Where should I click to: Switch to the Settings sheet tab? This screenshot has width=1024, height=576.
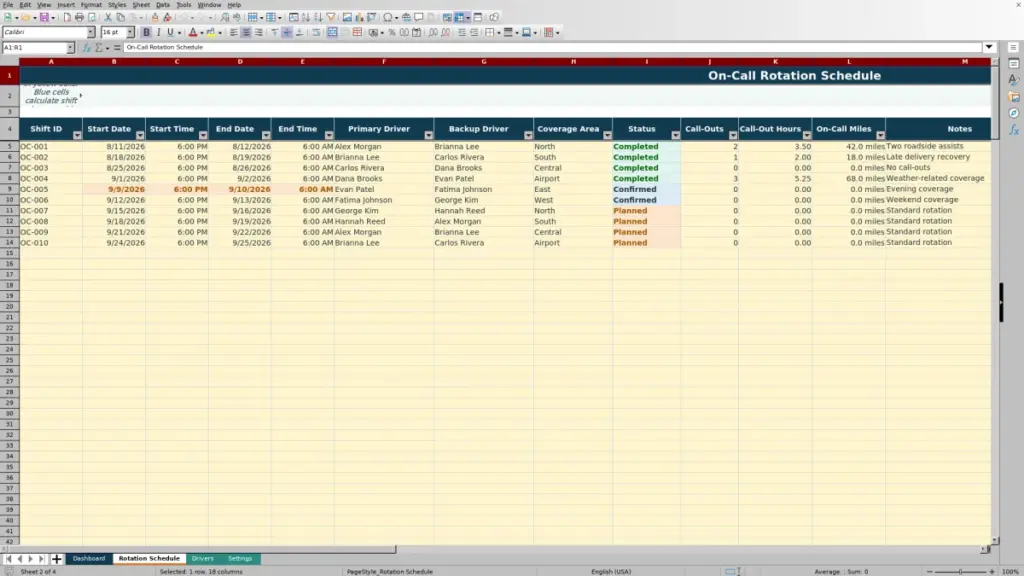(240, 559)
